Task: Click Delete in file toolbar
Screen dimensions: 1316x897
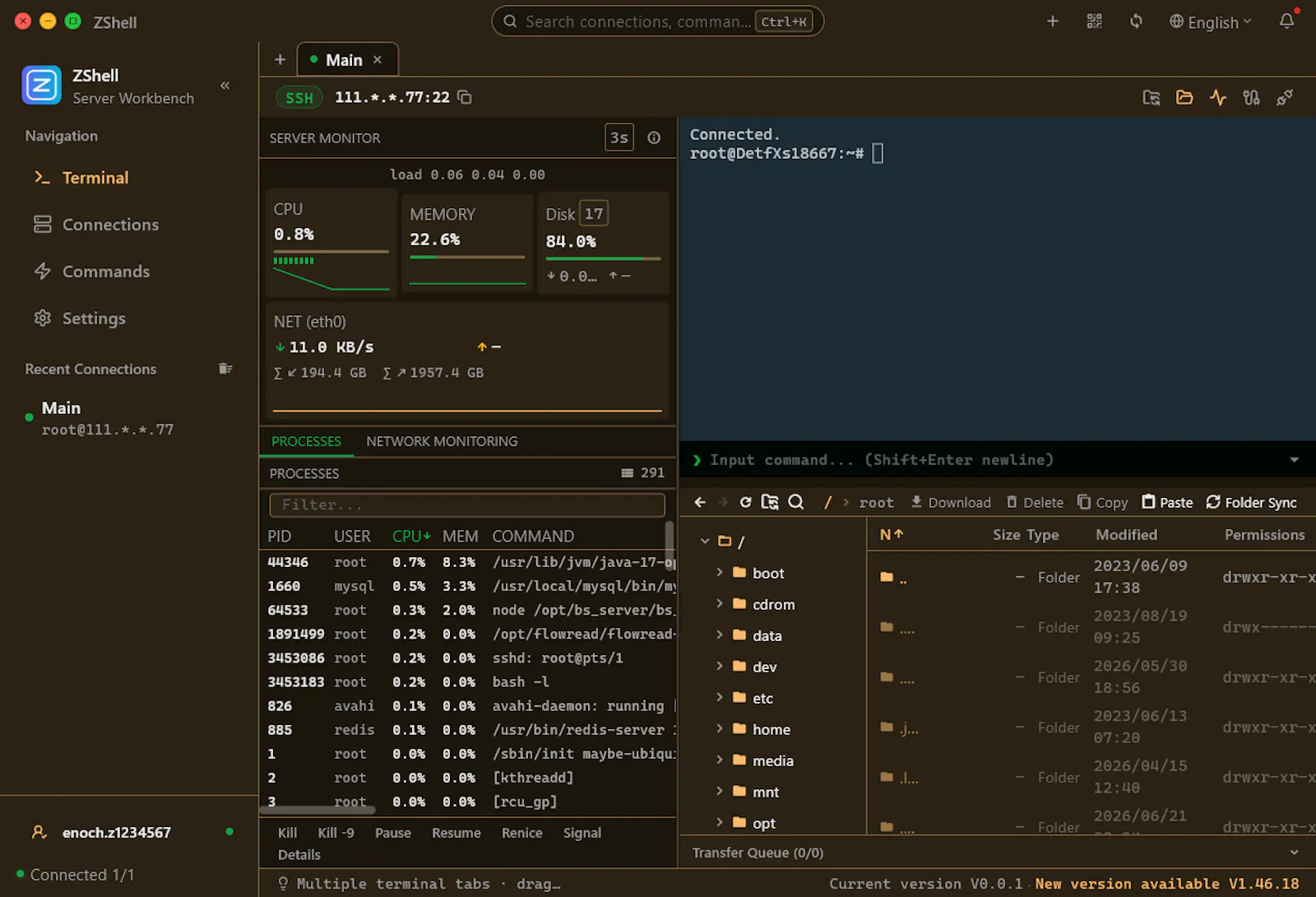Action: click(1035, 502)
